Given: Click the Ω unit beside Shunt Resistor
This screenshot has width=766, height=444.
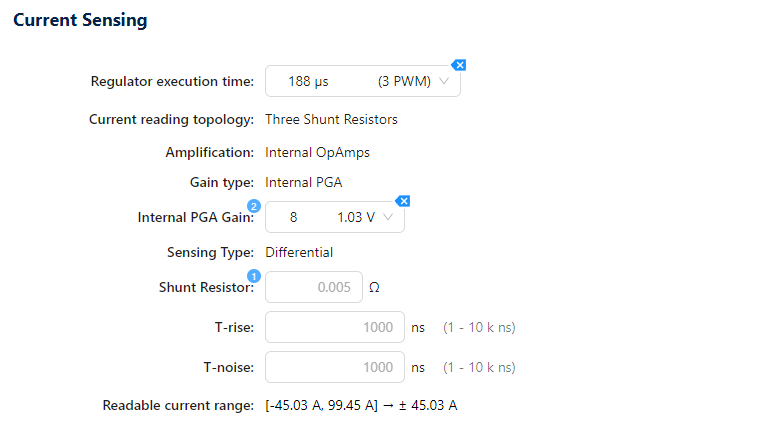Looking at the screenshot, I should point(375,288).
